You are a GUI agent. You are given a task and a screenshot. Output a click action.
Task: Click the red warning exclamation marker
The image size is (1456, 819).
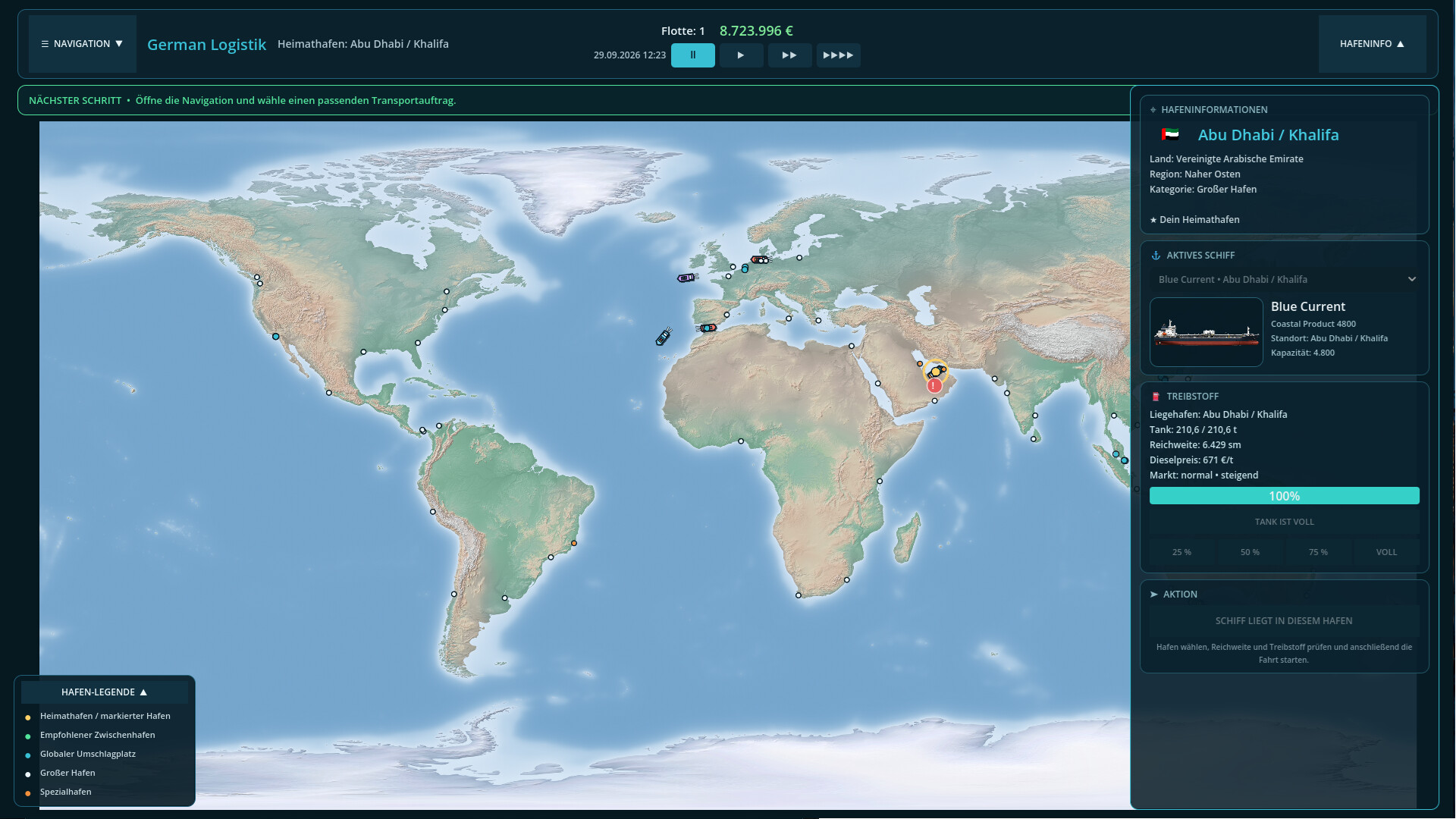click(x=934, y=386)
